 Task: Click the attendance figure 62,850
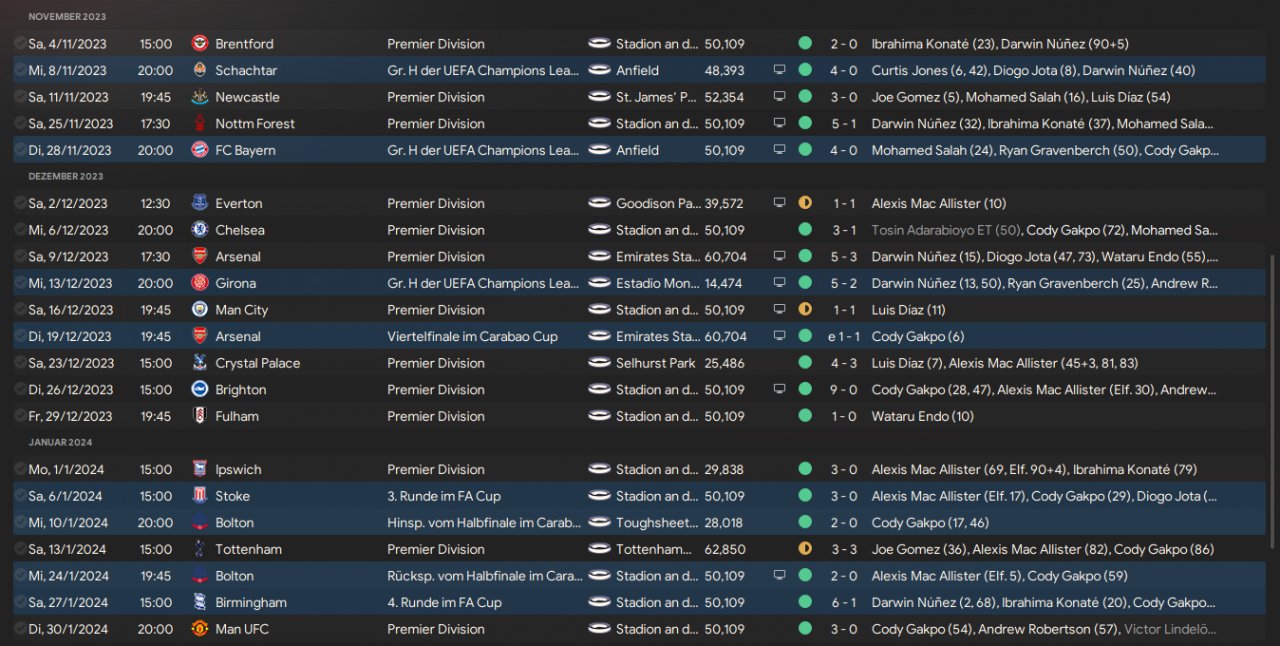[x=725, y=549]
